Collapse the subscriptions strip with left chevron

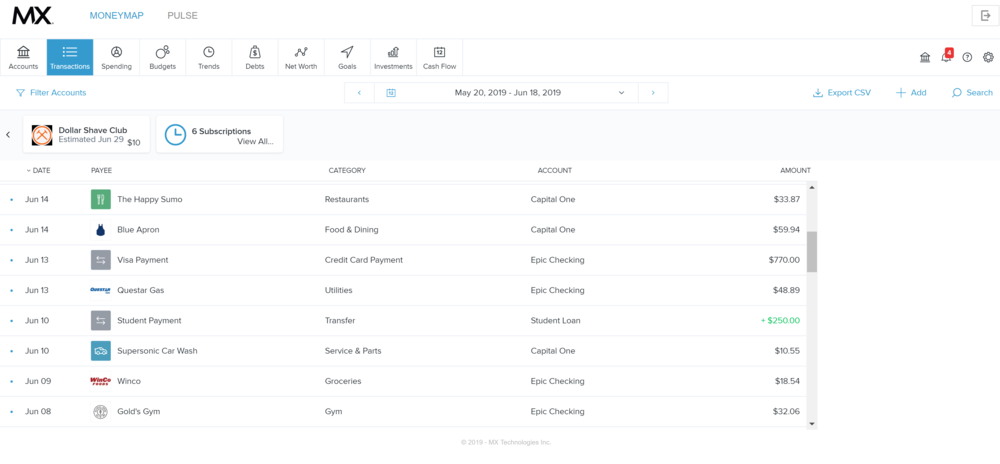8,134
